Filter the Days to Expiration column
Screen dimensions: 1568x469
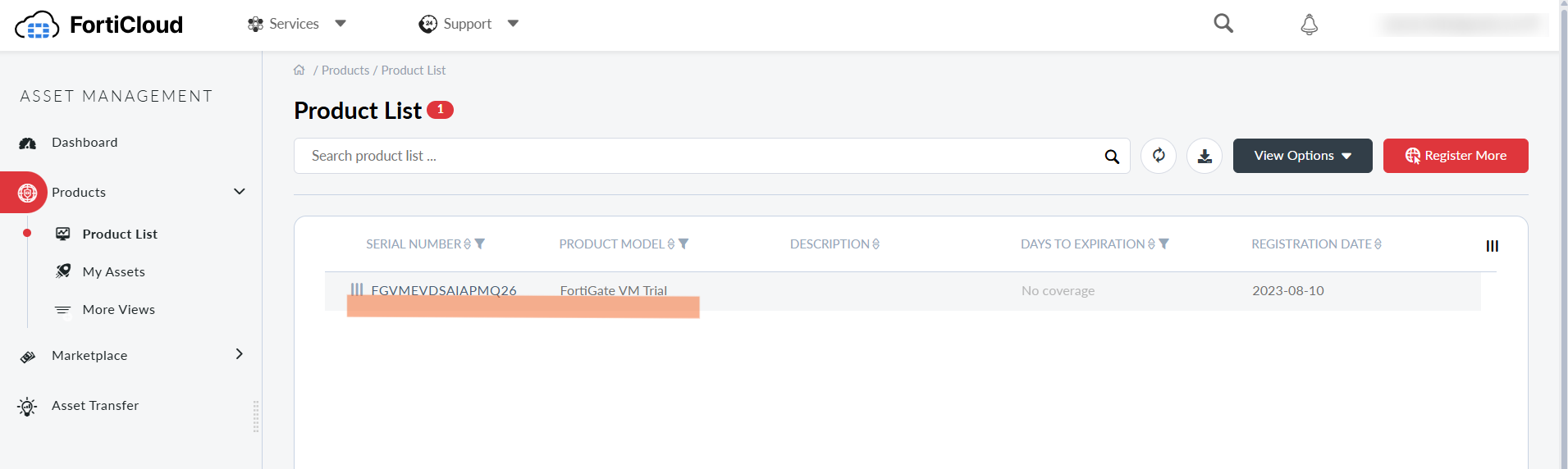coord(1163,244)
